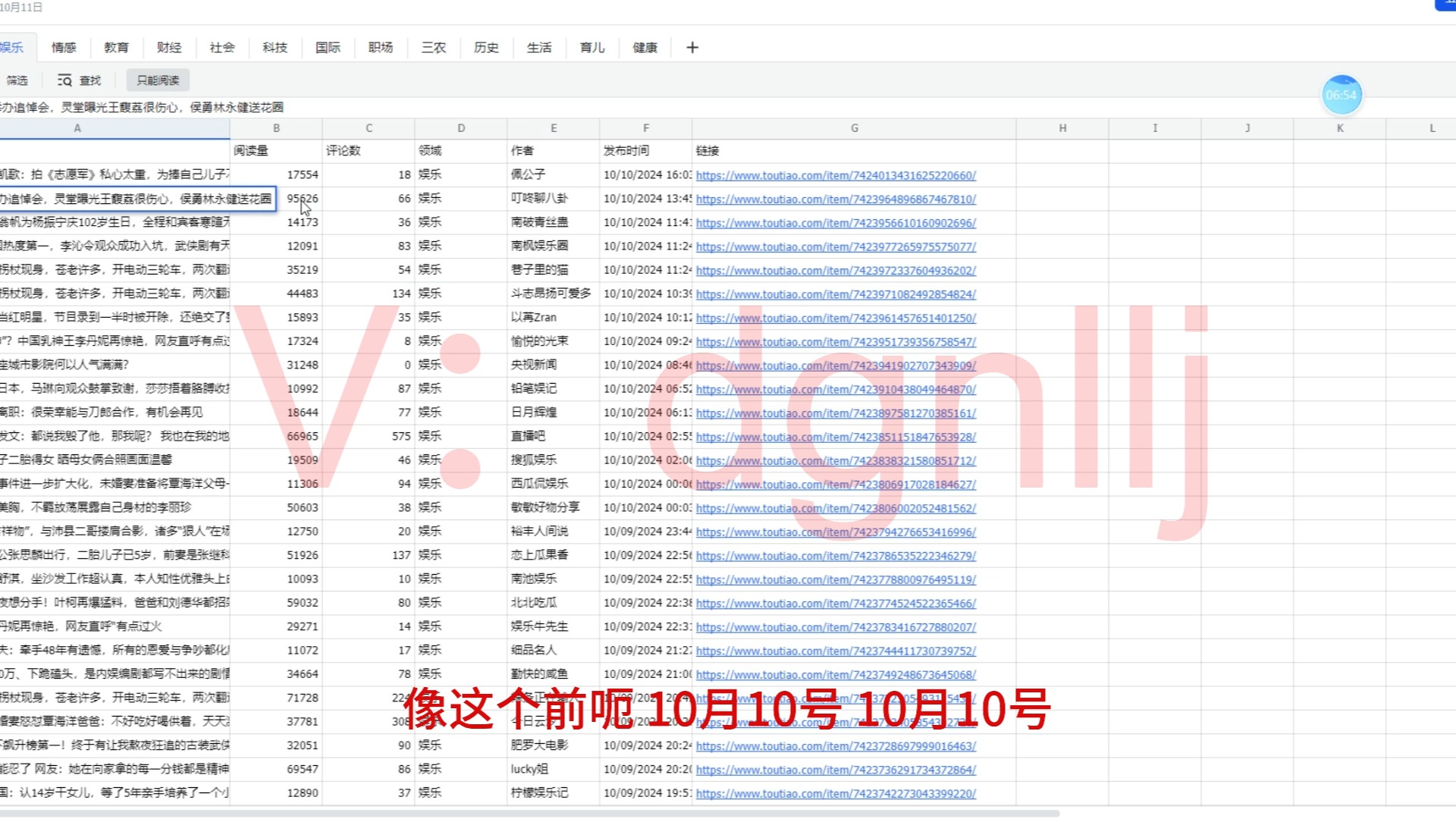Open toutiao link ending 7424013431625220660
Viewport: 1456px width, 819px height.
pyautogui.click(x=836, y=175)
